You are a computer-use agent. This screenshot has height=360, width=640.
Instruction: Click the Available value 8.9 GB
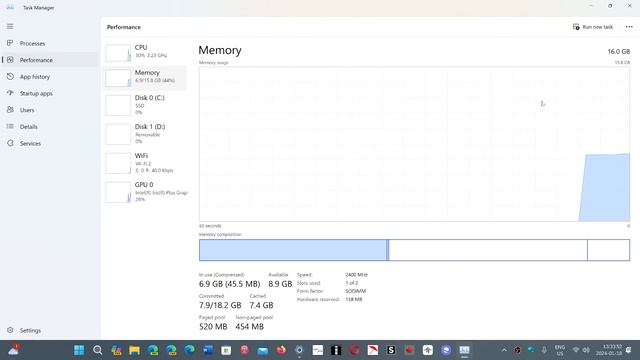pyautogui.click(x=280, y=284)
